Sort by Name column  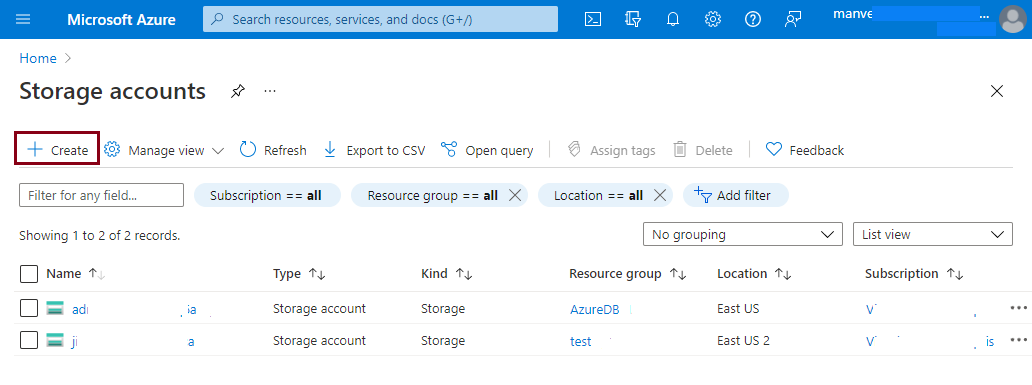point(76,274)
